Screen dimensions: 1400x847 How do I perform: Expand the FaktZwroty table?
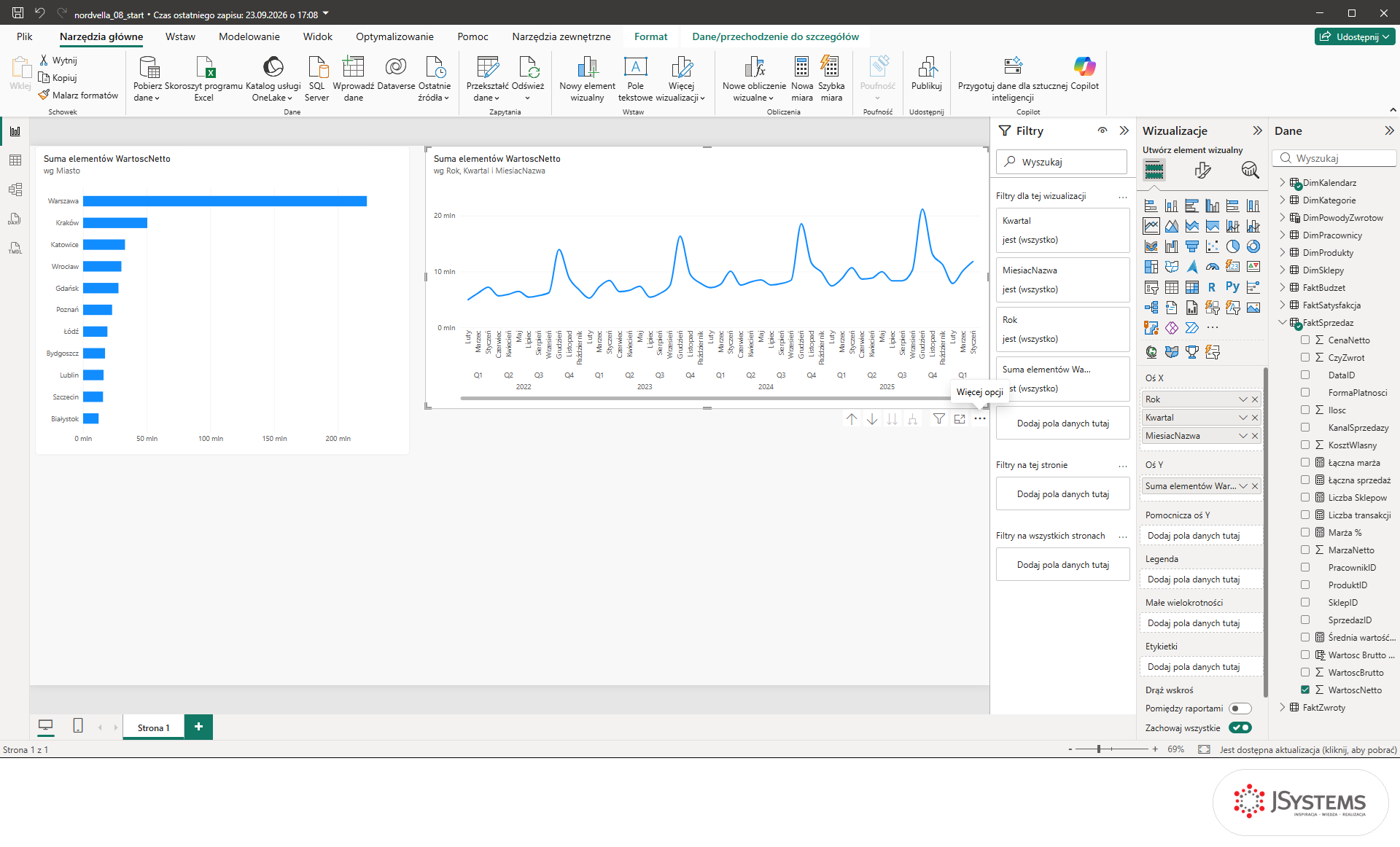tap(1283, 707)
